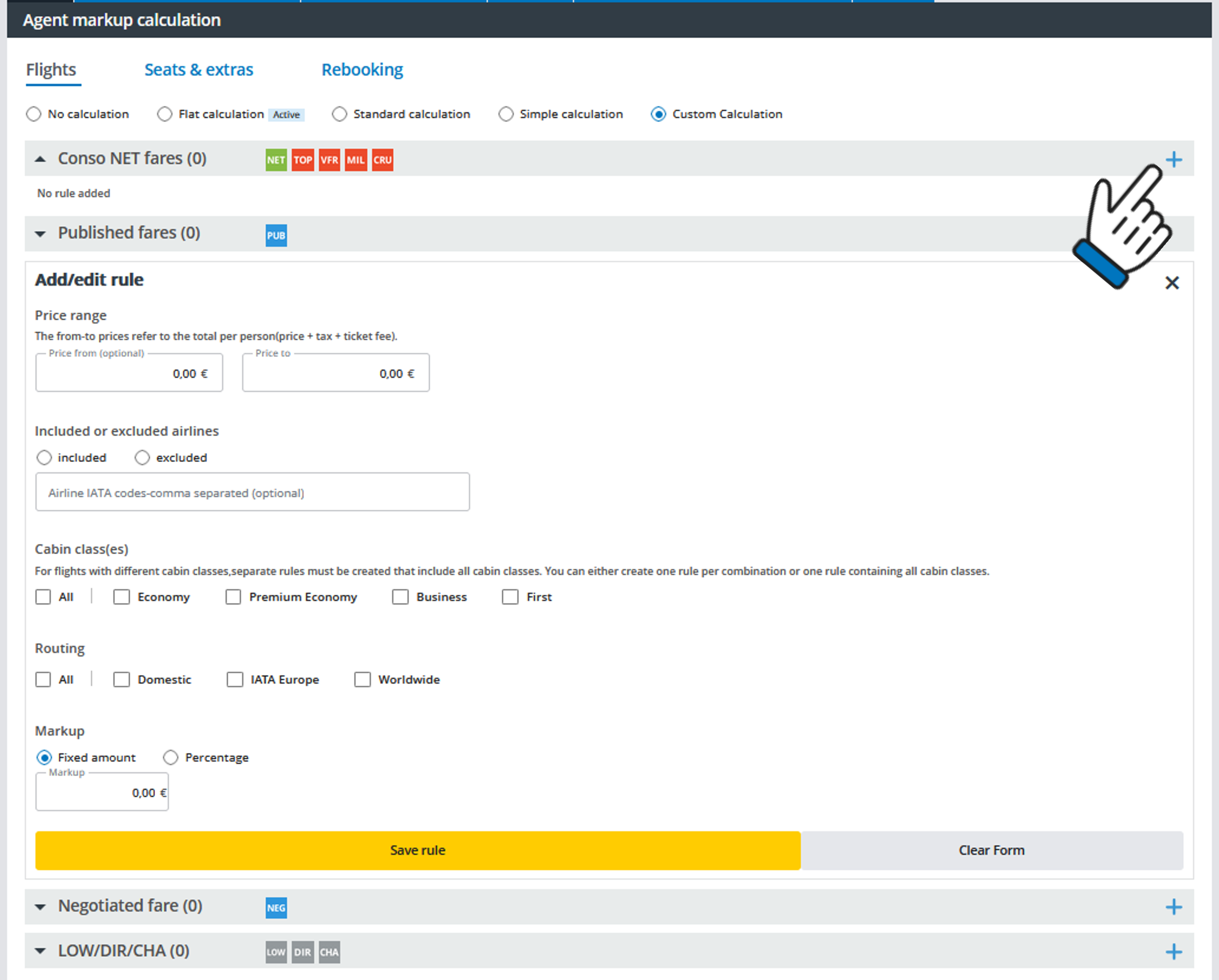Screen dimensions: 1219x980
Task: Click the grey DIR fare badge
Action: tap(302, 952)
